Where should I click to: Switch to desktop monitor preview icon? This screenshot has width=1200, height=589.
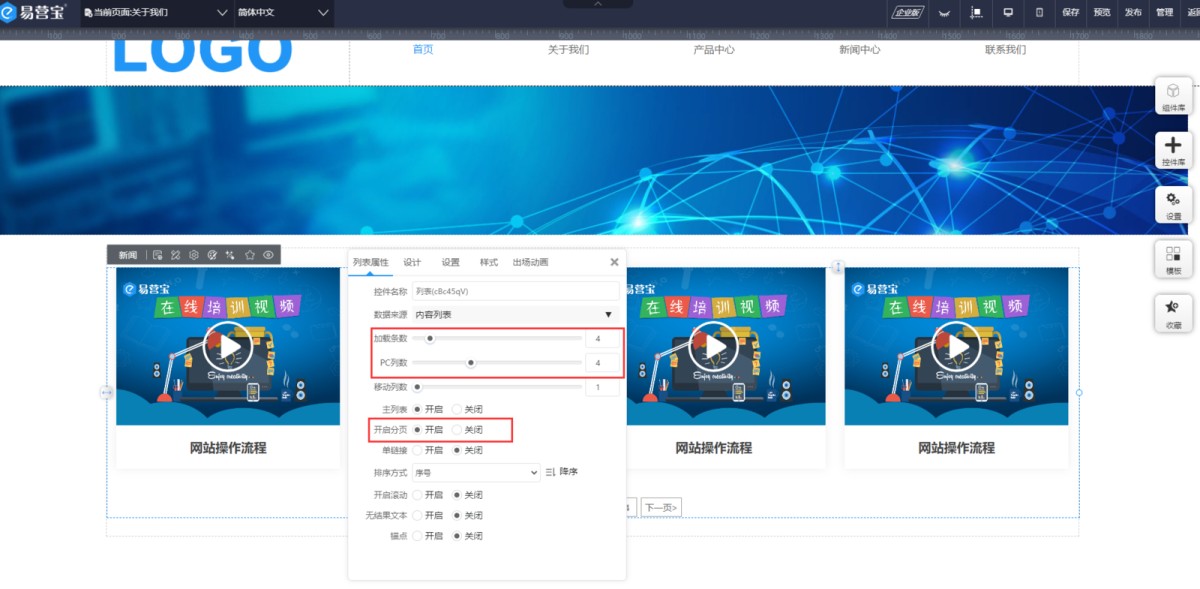[x=1008, y=12]
